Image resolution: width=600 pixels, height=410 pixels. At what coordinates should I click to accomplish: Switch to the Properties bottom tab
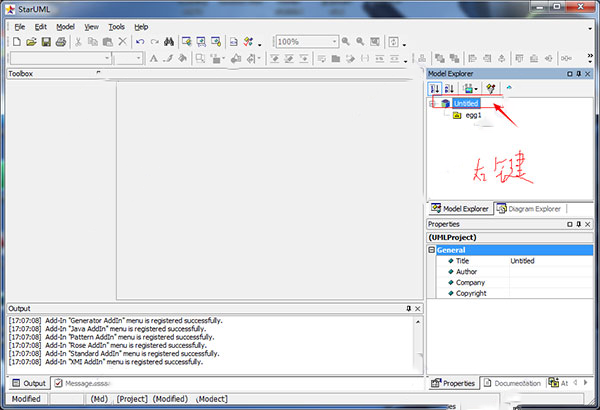(453, 383)
